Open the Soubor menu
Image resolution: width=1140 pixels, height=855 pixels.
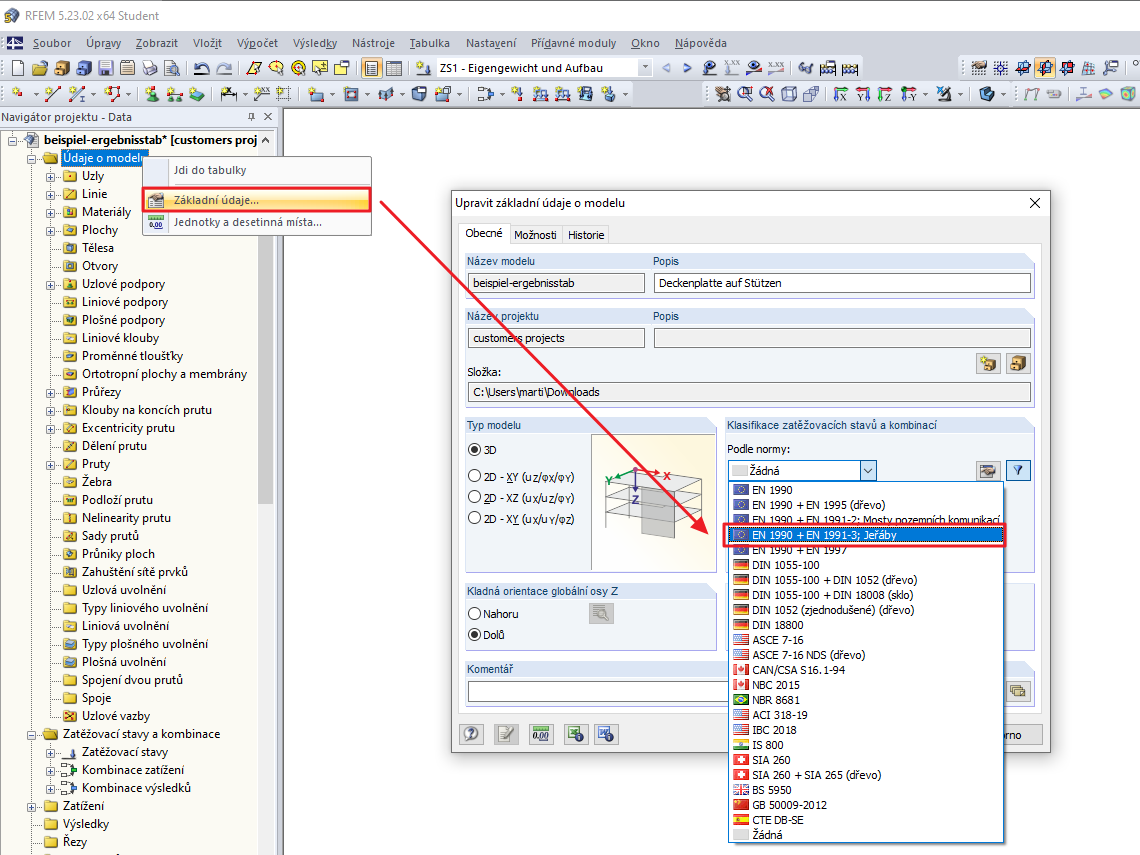click(x=52, y=43)
